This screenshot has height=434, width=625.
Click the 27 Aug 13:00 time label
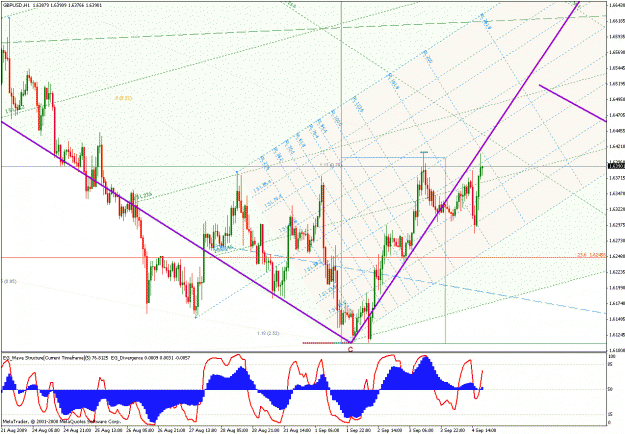coord(202,430)
